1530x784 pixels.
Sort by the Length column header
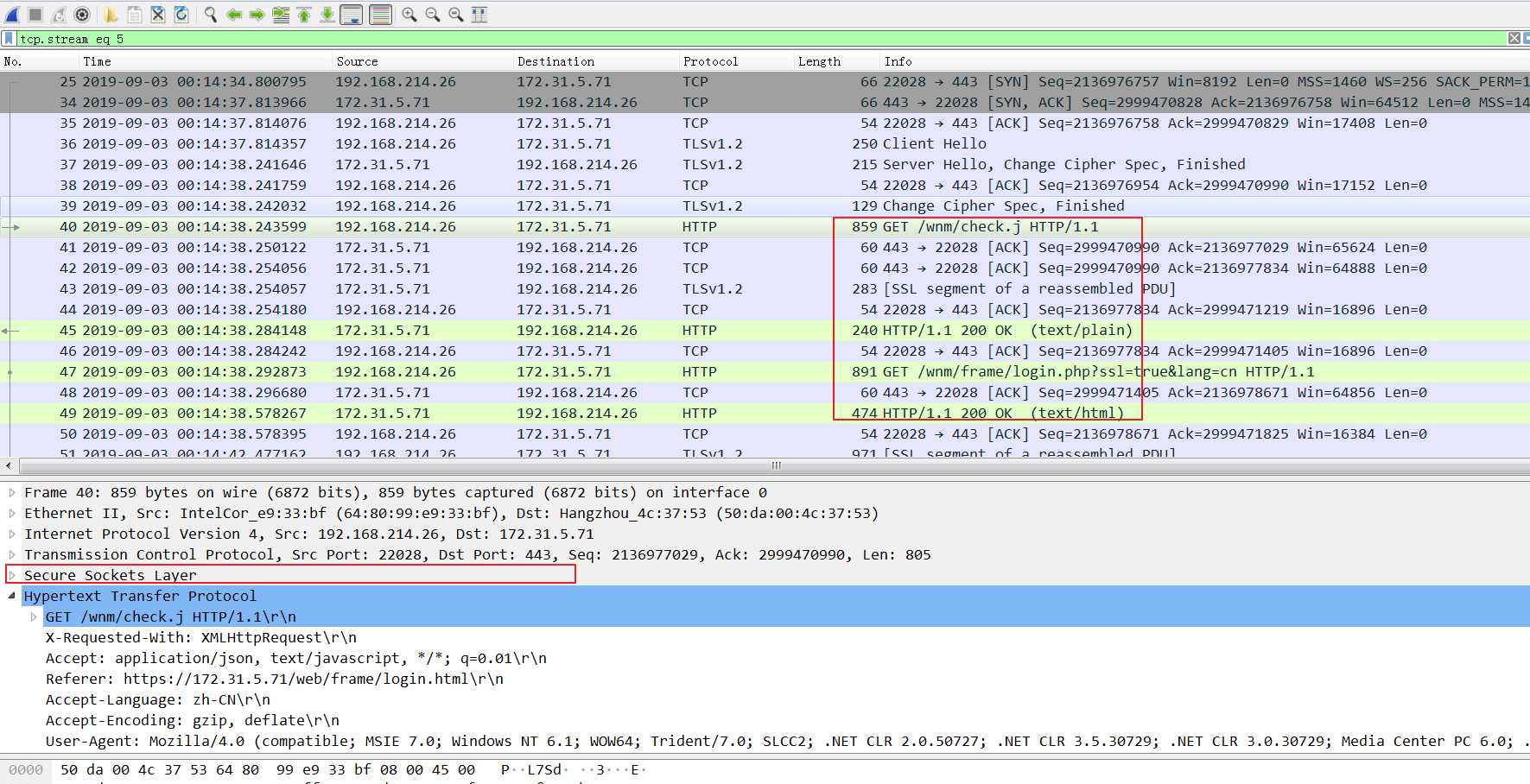coord(836,61)
